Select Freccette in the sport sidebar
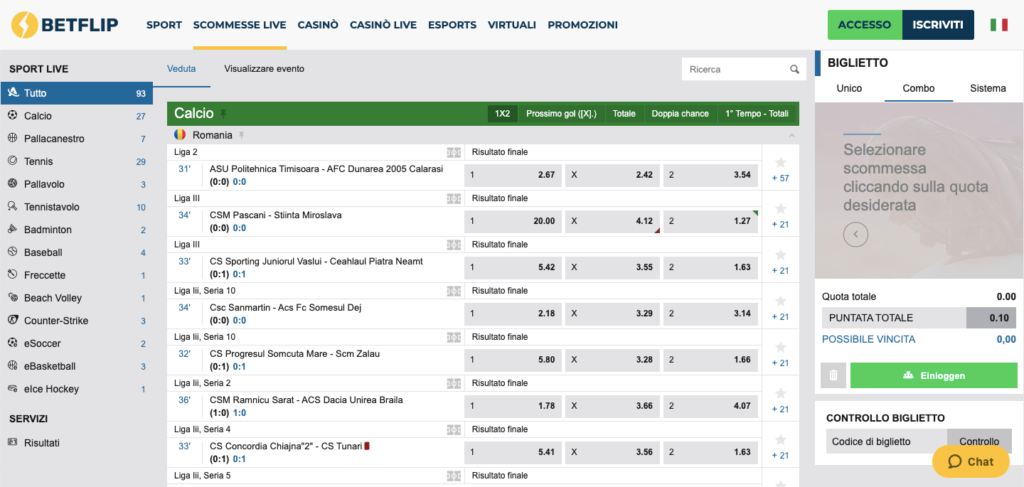 click(x=76, y=275)
